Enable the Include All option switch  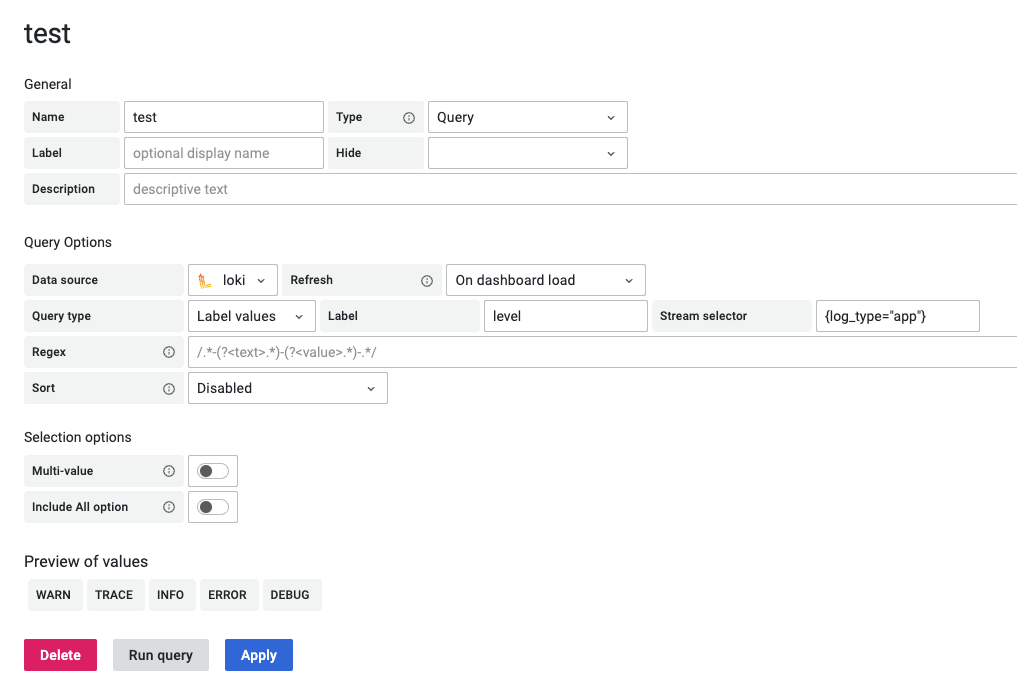pos(212,507)
